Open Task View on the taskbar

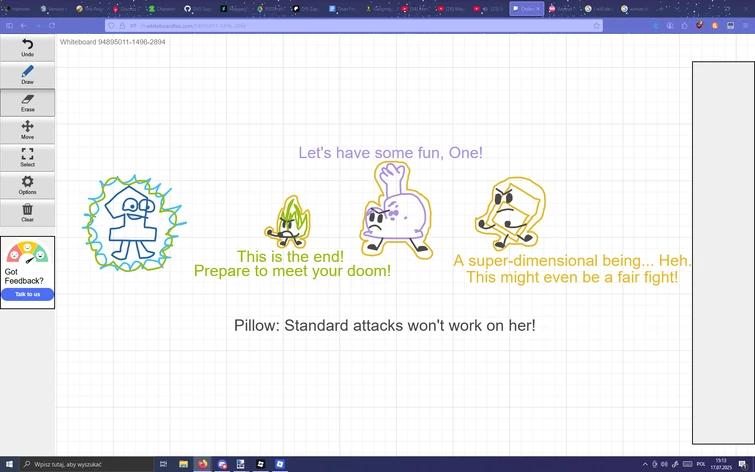(x=164, y=464)
